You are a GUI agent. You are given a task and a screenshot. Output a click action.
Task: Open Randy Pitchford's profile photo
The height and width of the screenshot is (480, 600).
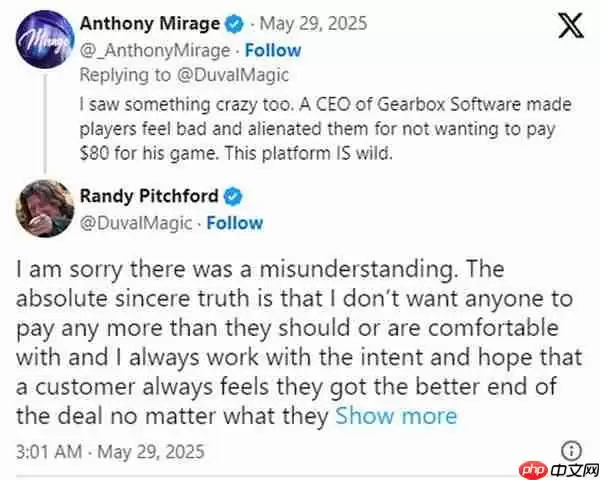click(42, 207)
